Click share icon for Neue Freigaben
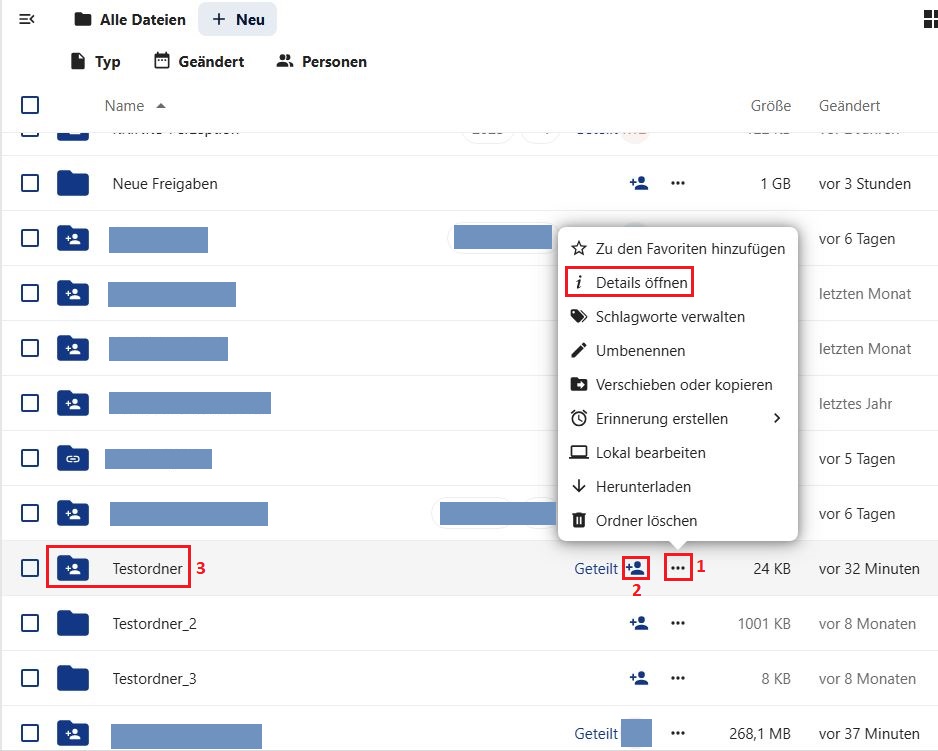 [x=638, y=183]
